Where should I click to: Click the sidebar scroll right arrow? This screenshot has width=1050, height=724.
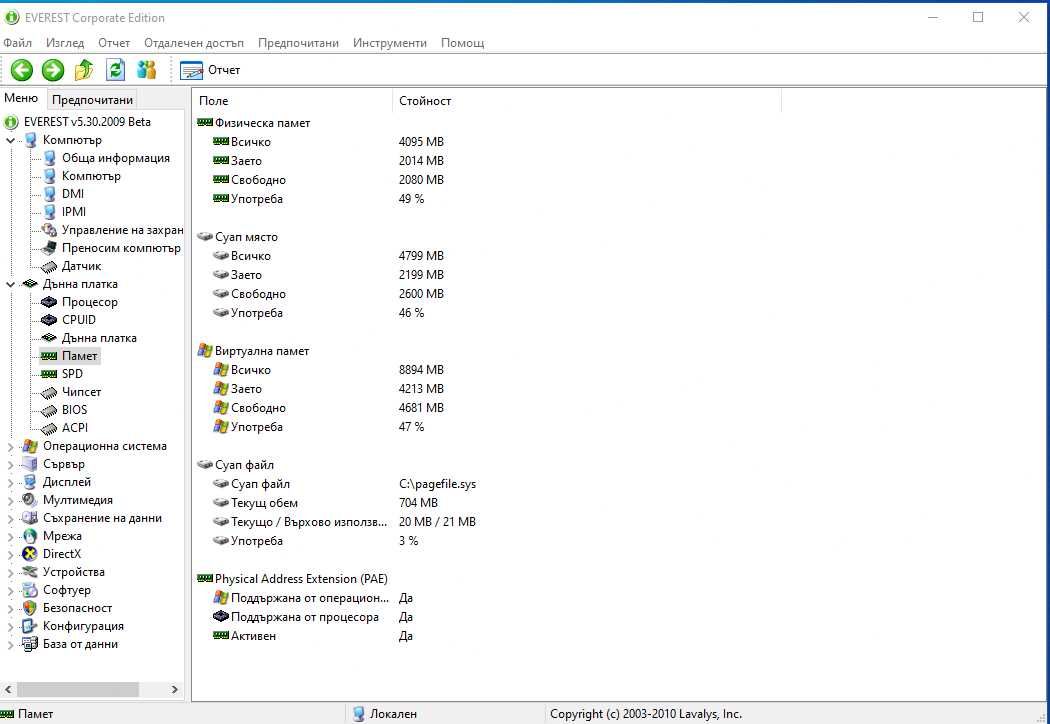tap(175, 689)
